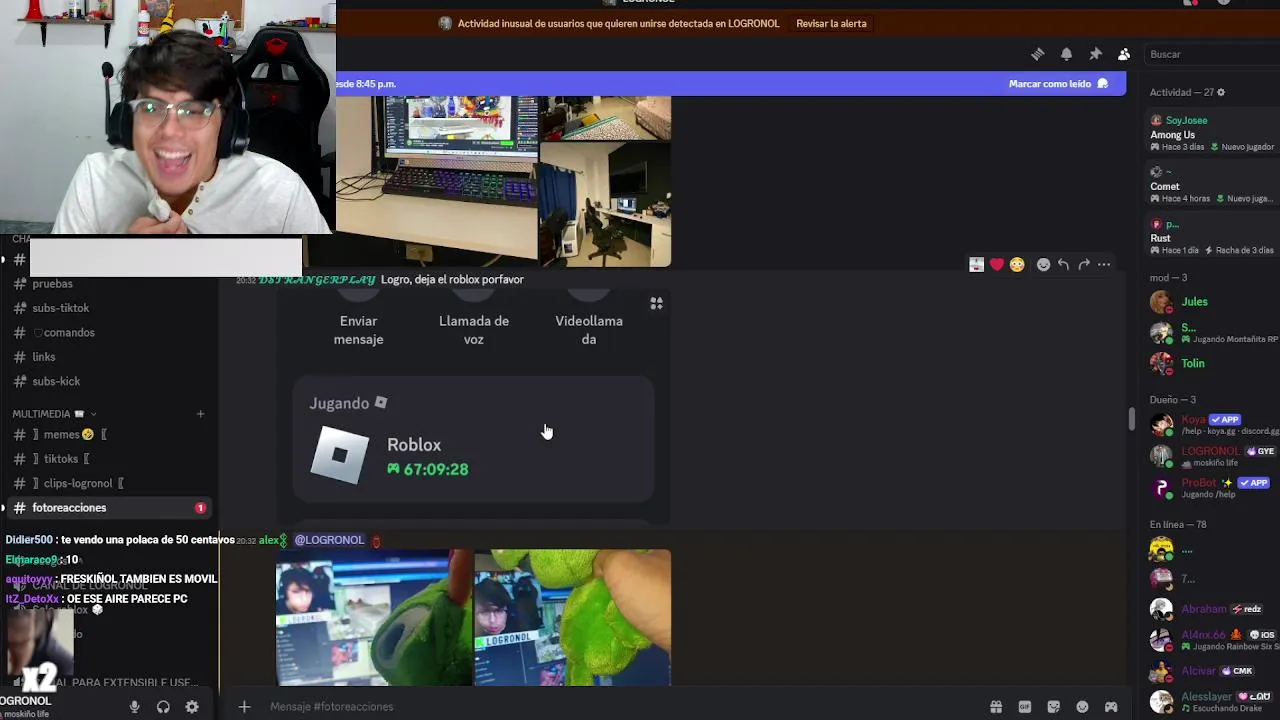Click the @LOGRONOL mention

(329, 540)
